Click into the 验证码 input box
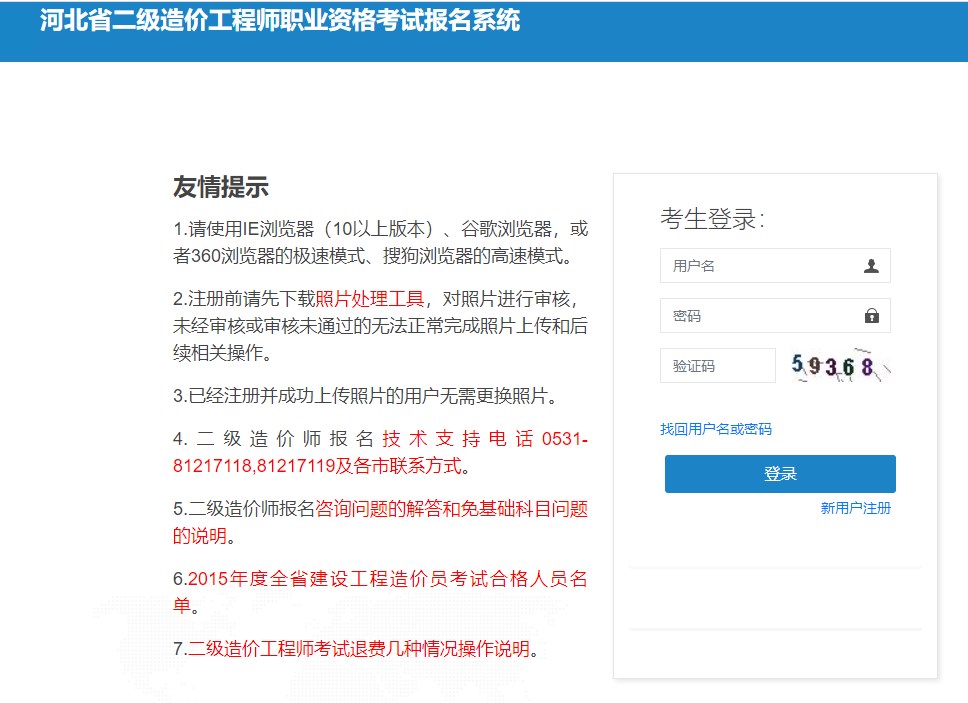Image resolution: width=968 pixels, height=703 pixels. tap(717, 366)
